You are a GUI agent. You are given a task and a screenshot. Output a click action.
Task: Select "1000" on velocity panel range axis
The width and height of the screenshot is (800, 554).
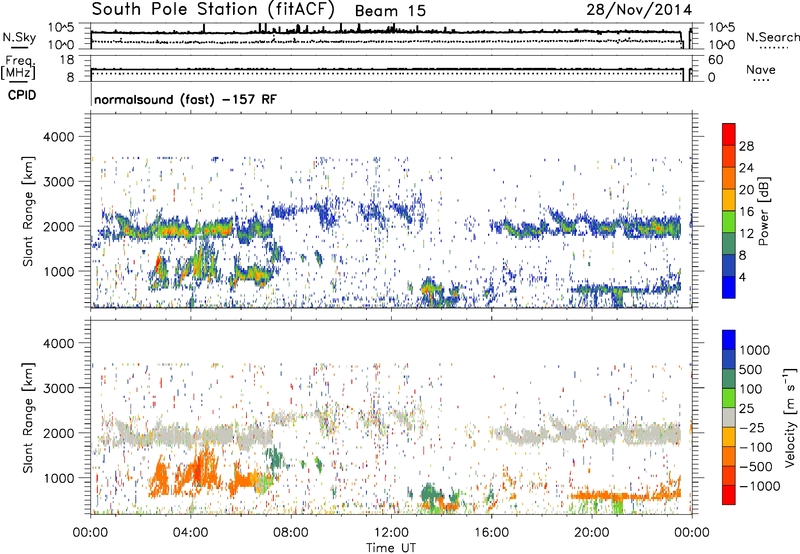pos(58,477)
